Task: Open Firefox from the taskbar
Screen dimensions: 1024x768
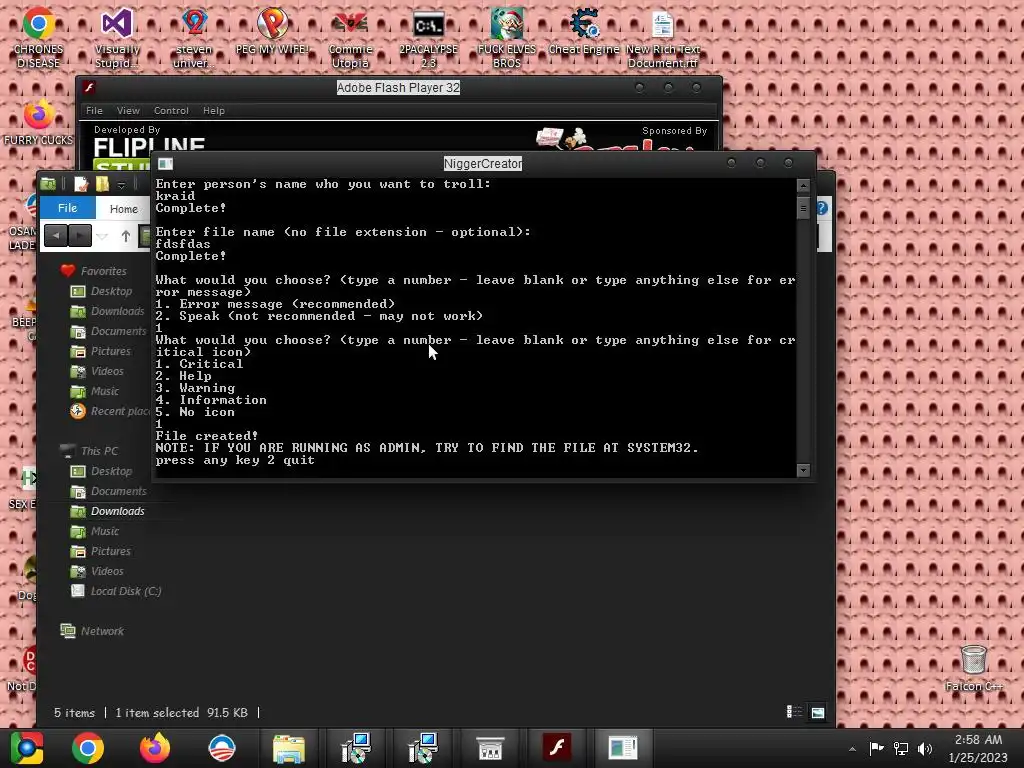Action: 155,748
